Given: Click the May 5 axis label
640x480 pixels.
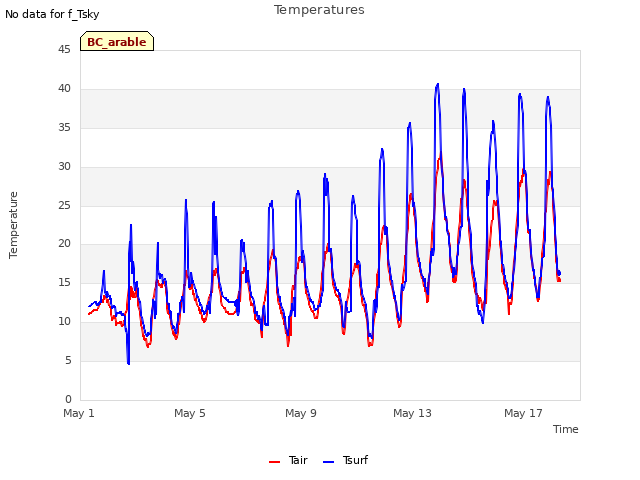Looking at the screenshot, I should click(190, 413).
